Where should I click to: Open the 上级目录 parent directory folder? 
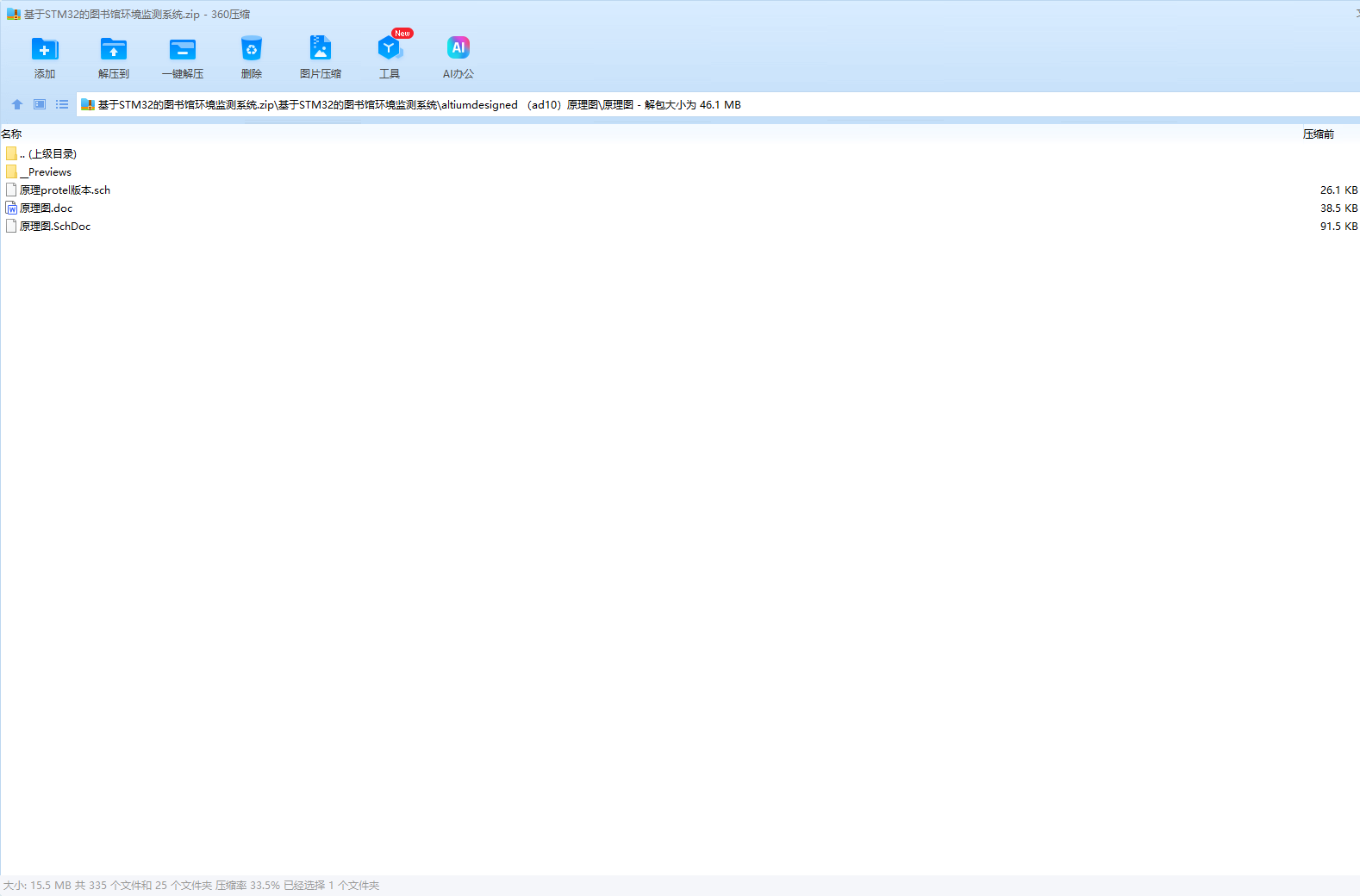coord(52,154)
